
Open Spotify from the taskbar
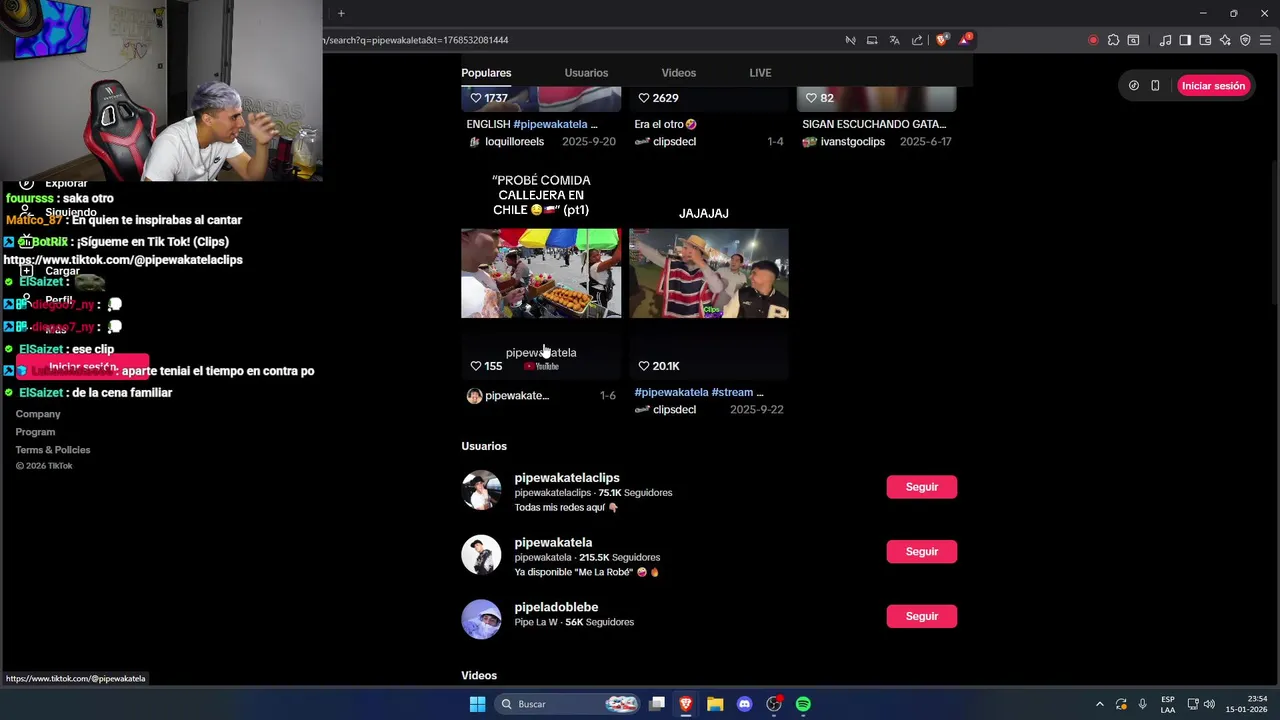pyautogui.click(x=803, y=704)
